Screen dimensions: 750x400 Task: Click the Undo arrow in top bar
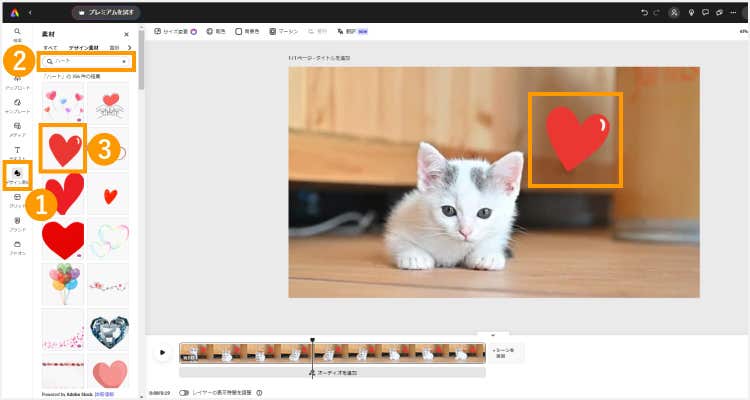(x=642, y=13)
